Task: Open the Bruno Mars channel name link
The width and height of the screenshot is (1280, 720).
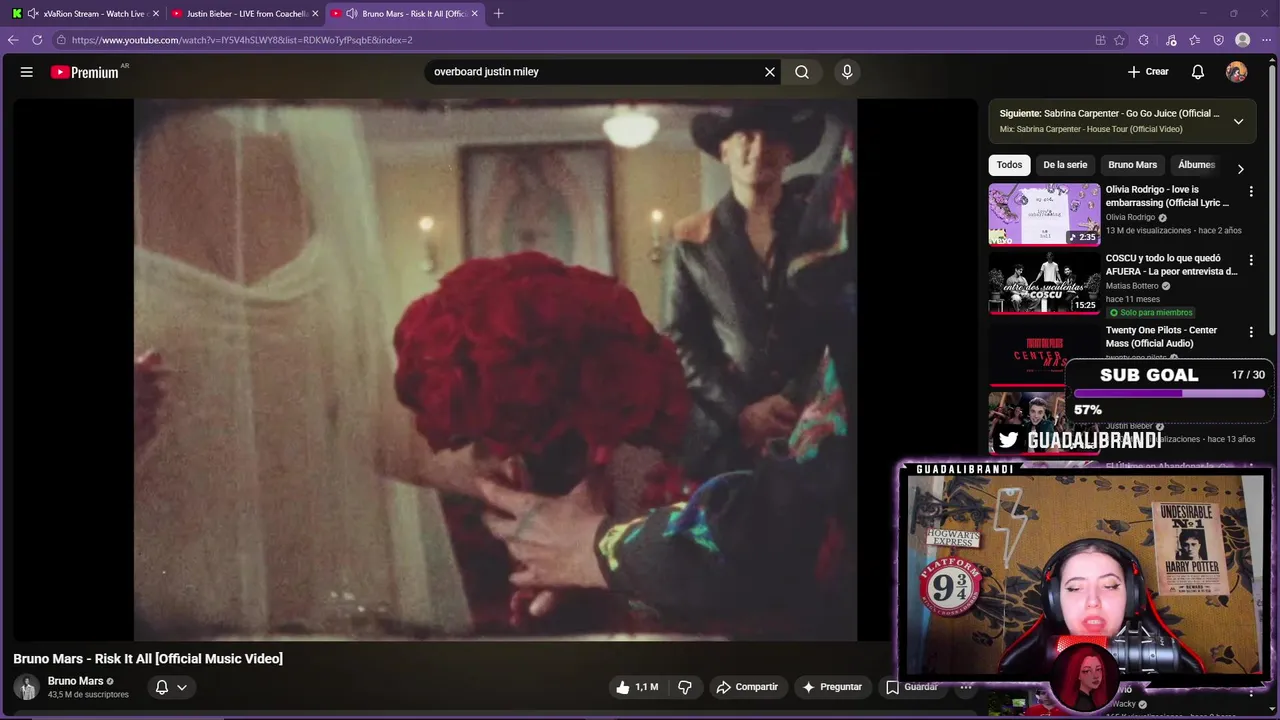Action: [76, 681]
